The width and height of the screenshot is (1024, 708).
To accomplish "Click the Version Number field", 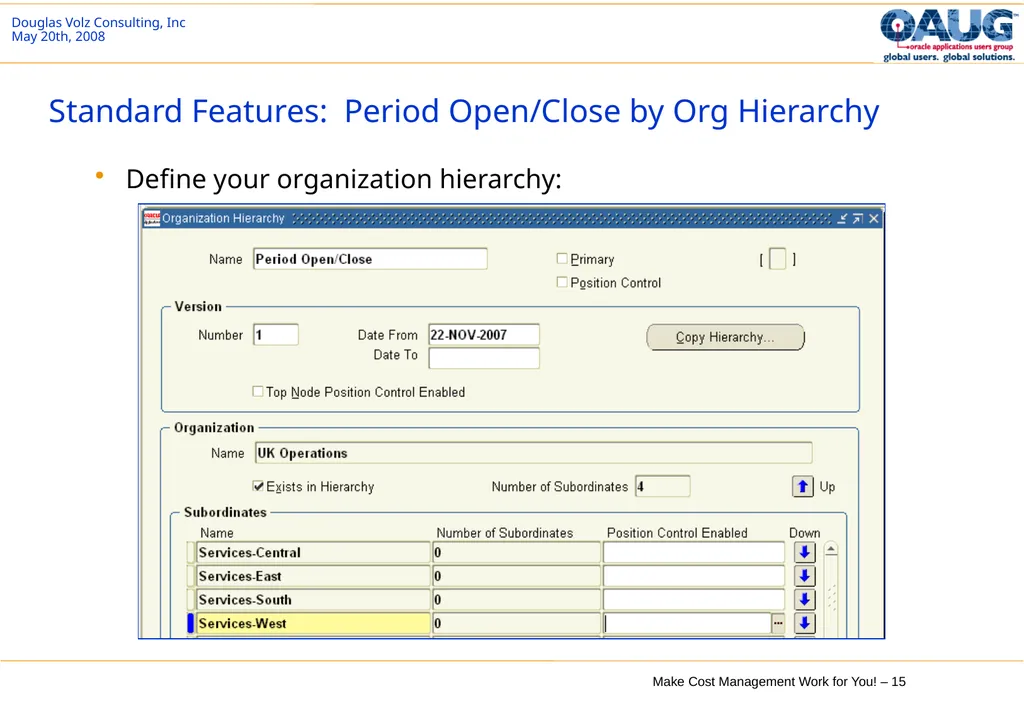I will point(276,334).
